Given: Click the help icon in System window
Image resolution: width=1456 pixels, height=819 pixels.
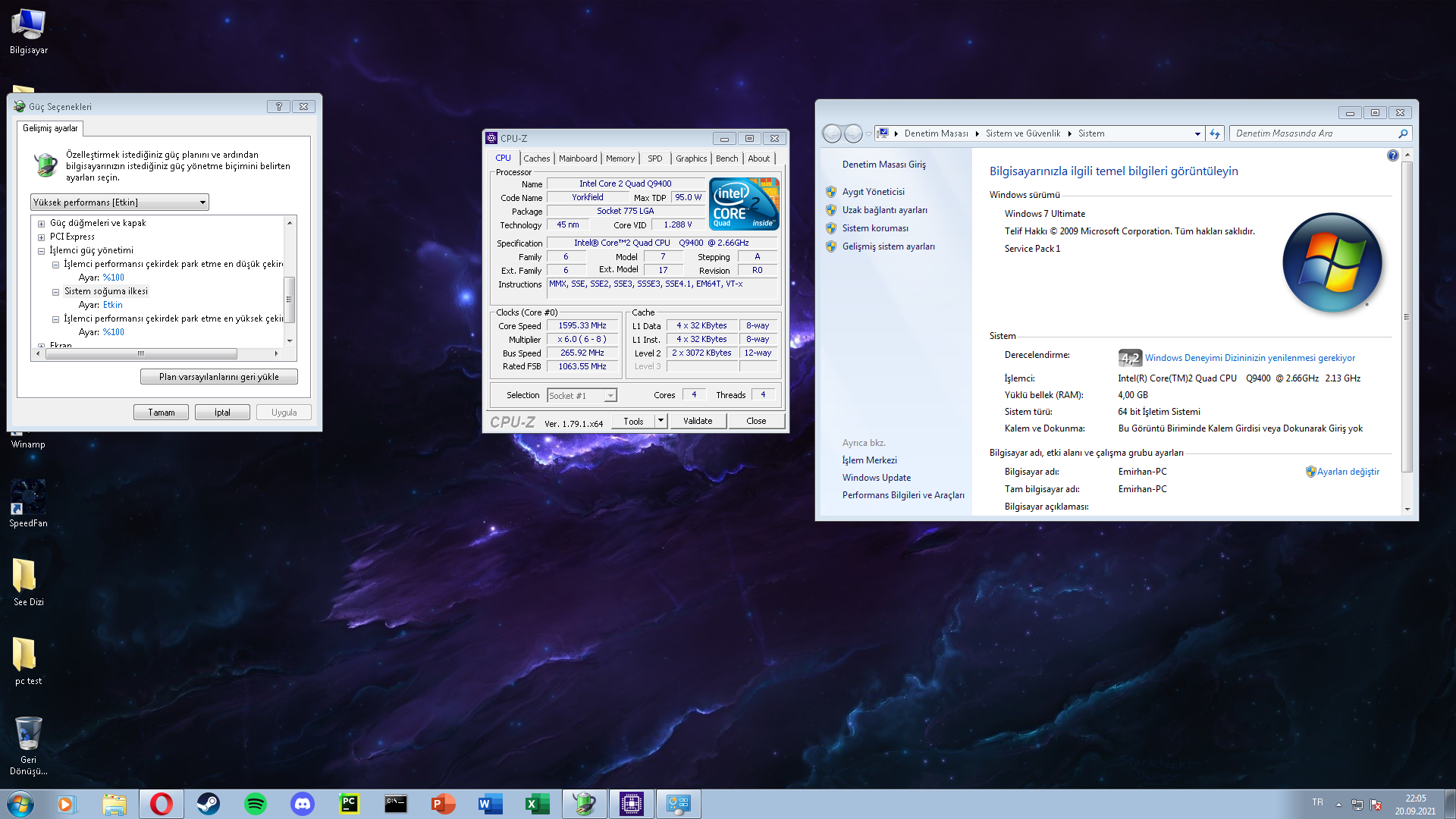Looking at the screenshot, I should click(x=1392, y=155).
